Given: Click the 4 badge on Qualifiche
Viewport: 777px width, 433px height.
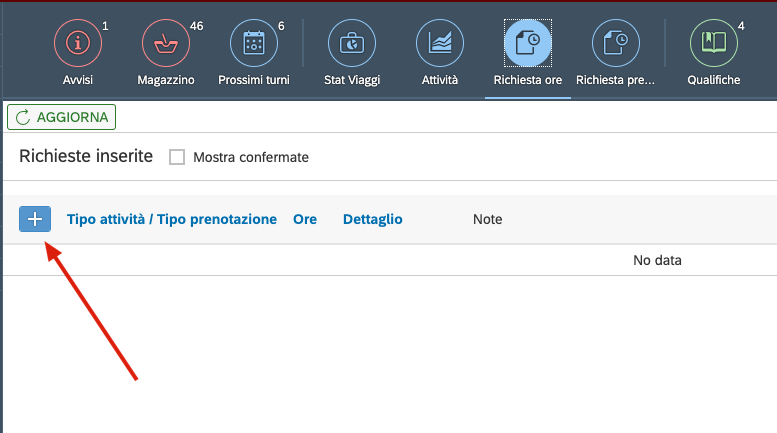Looking at the screenshot, I should click(740, 26).
